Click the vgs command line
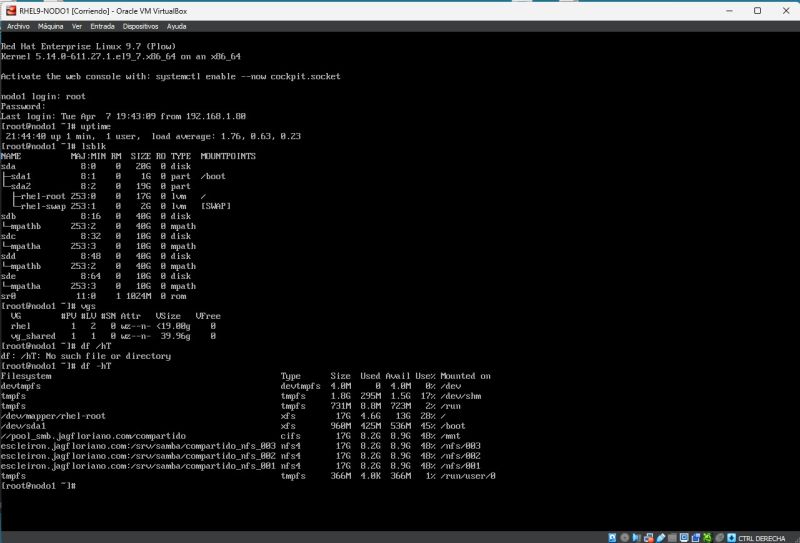The image size is (800, 543). (x=48, y=306)
